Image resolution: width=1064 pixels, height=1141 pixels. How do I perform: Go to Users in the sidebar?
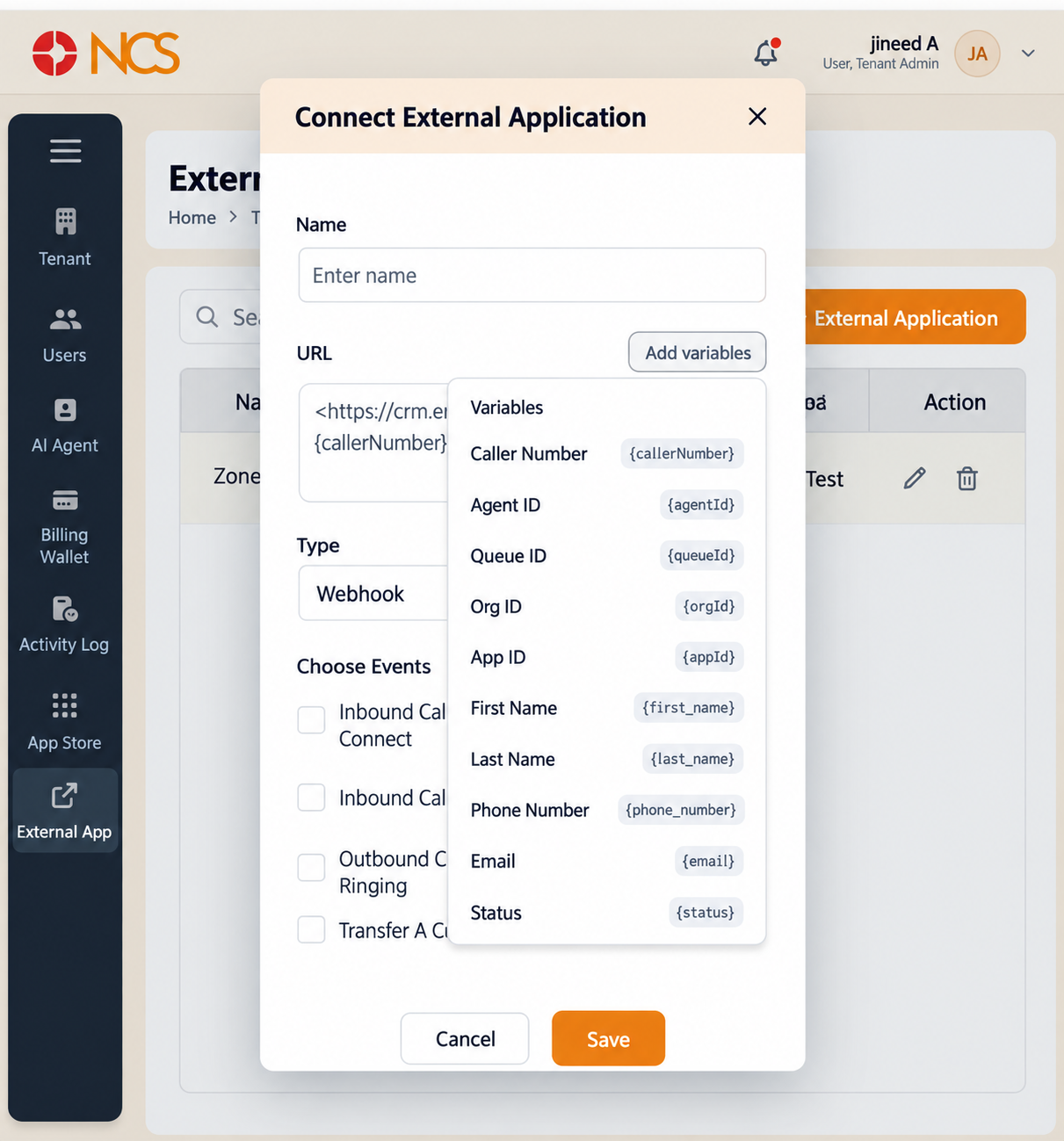[x=65, y=336]
